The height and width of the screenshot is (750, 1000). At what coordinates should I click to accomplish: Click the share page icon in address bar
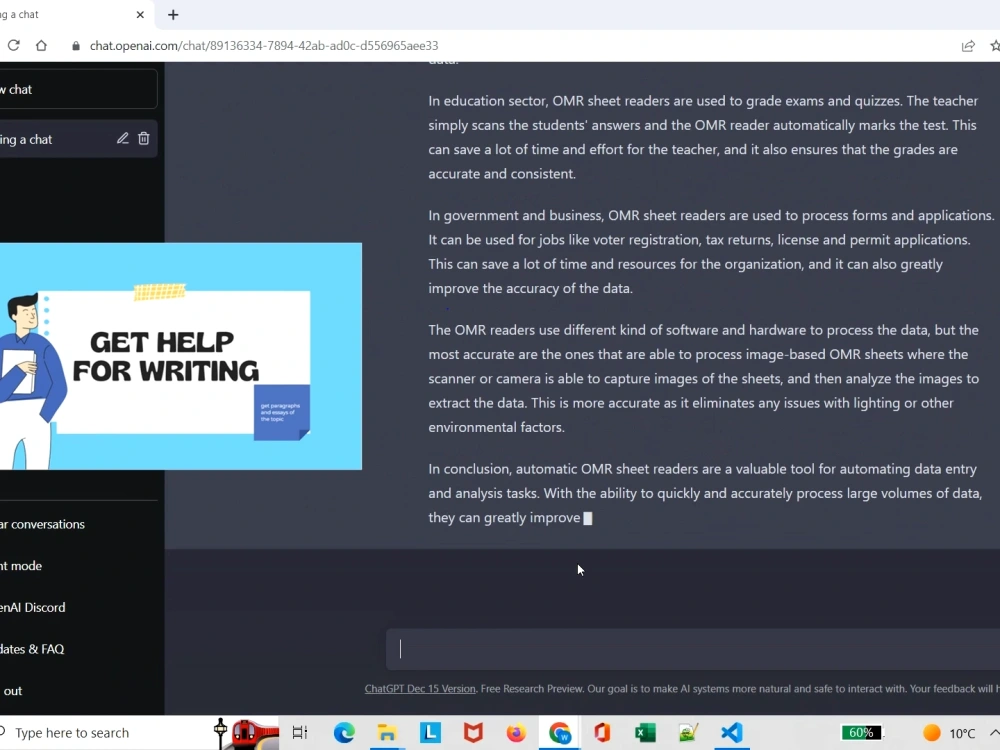968,46
